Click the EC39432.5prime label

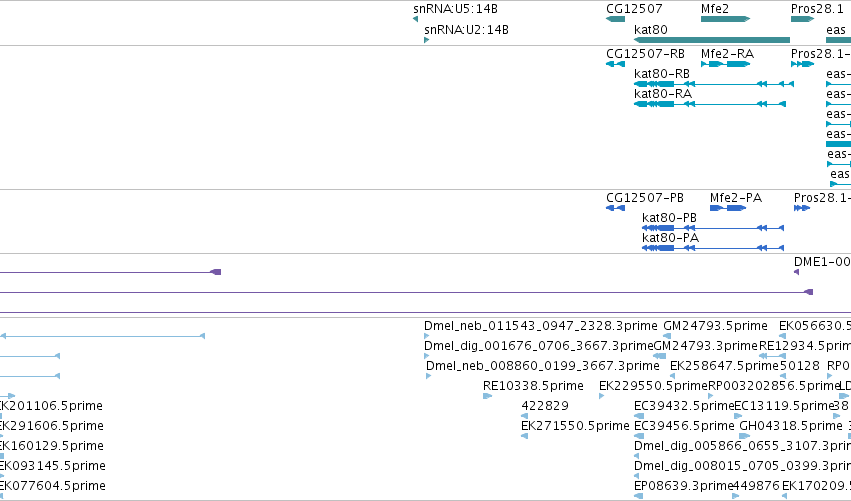(684, 406)
